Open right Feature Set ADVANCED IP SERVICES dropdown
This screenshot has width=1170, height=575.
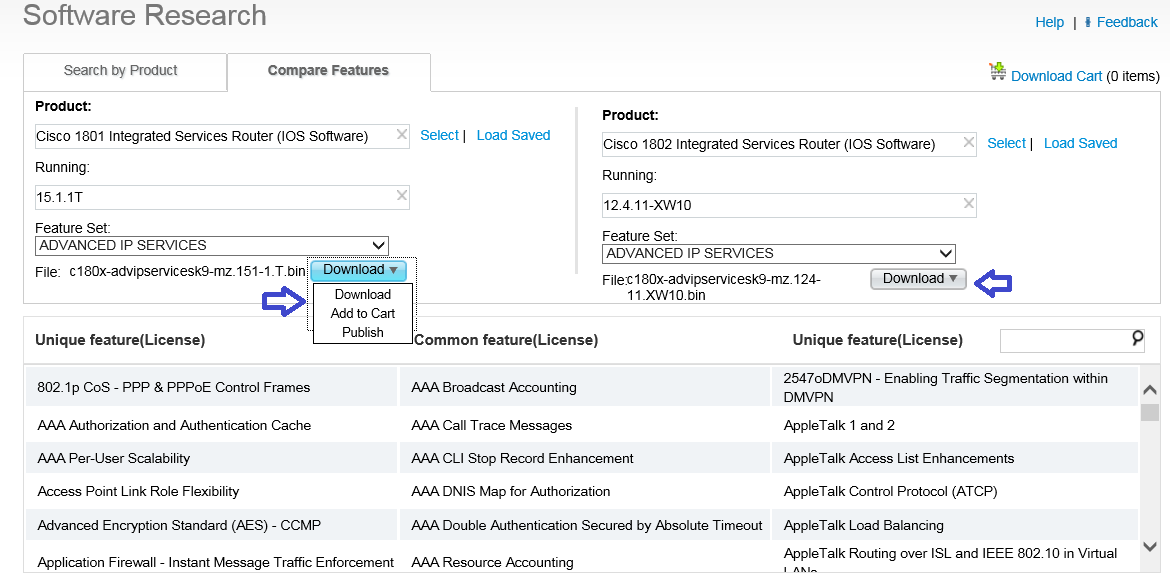[x=779, y=254]
